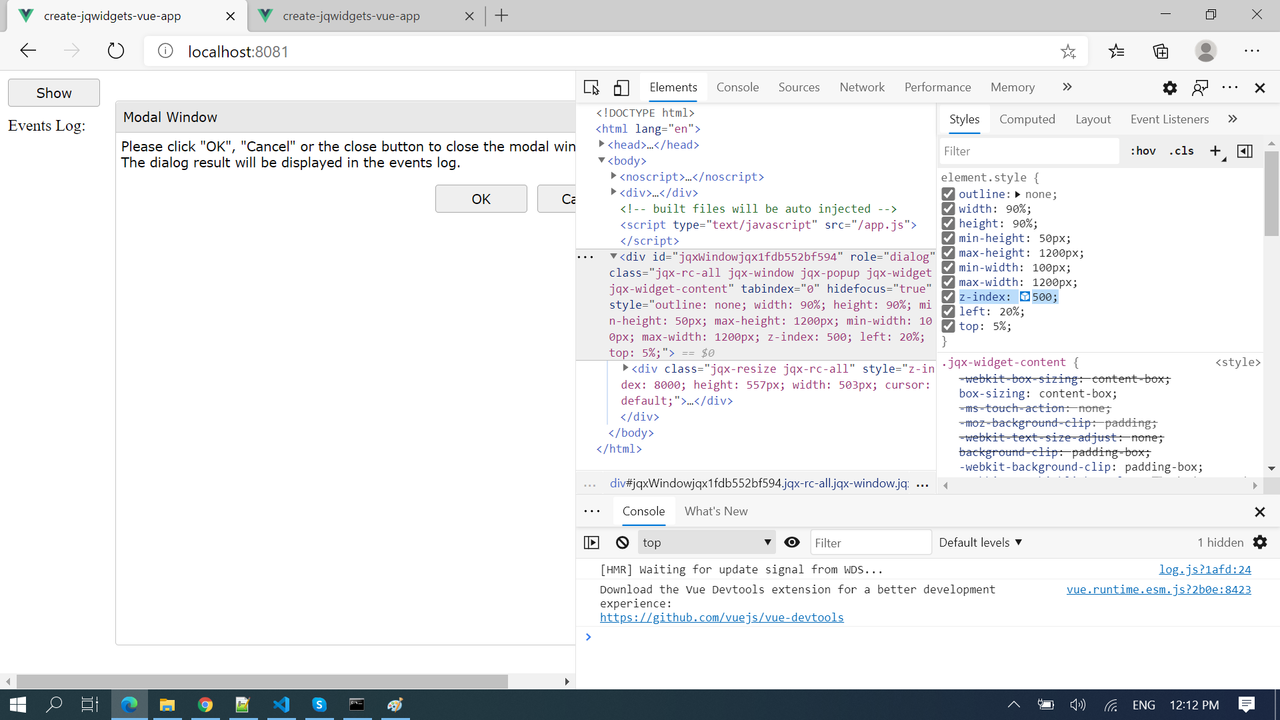Open browser settings and more menu
The height and width of the screenshot is (720, 1280).
(x=1252, y=51)
